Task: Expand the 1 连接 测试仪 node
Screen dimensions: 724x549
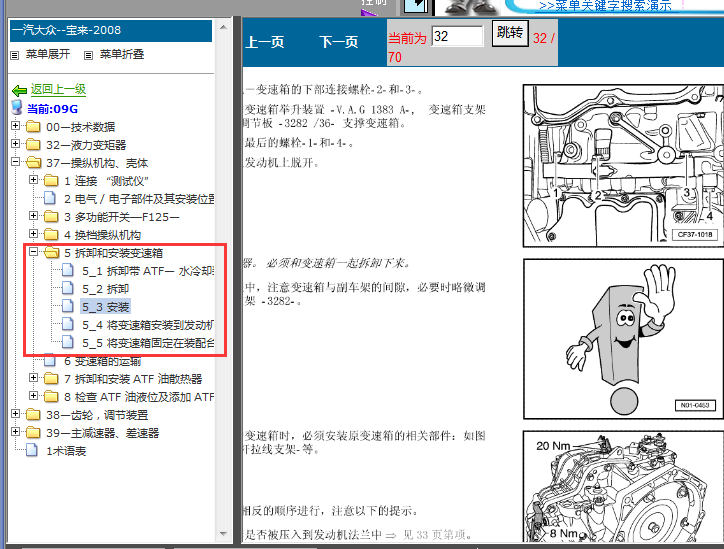Action: tap(33, 180)
